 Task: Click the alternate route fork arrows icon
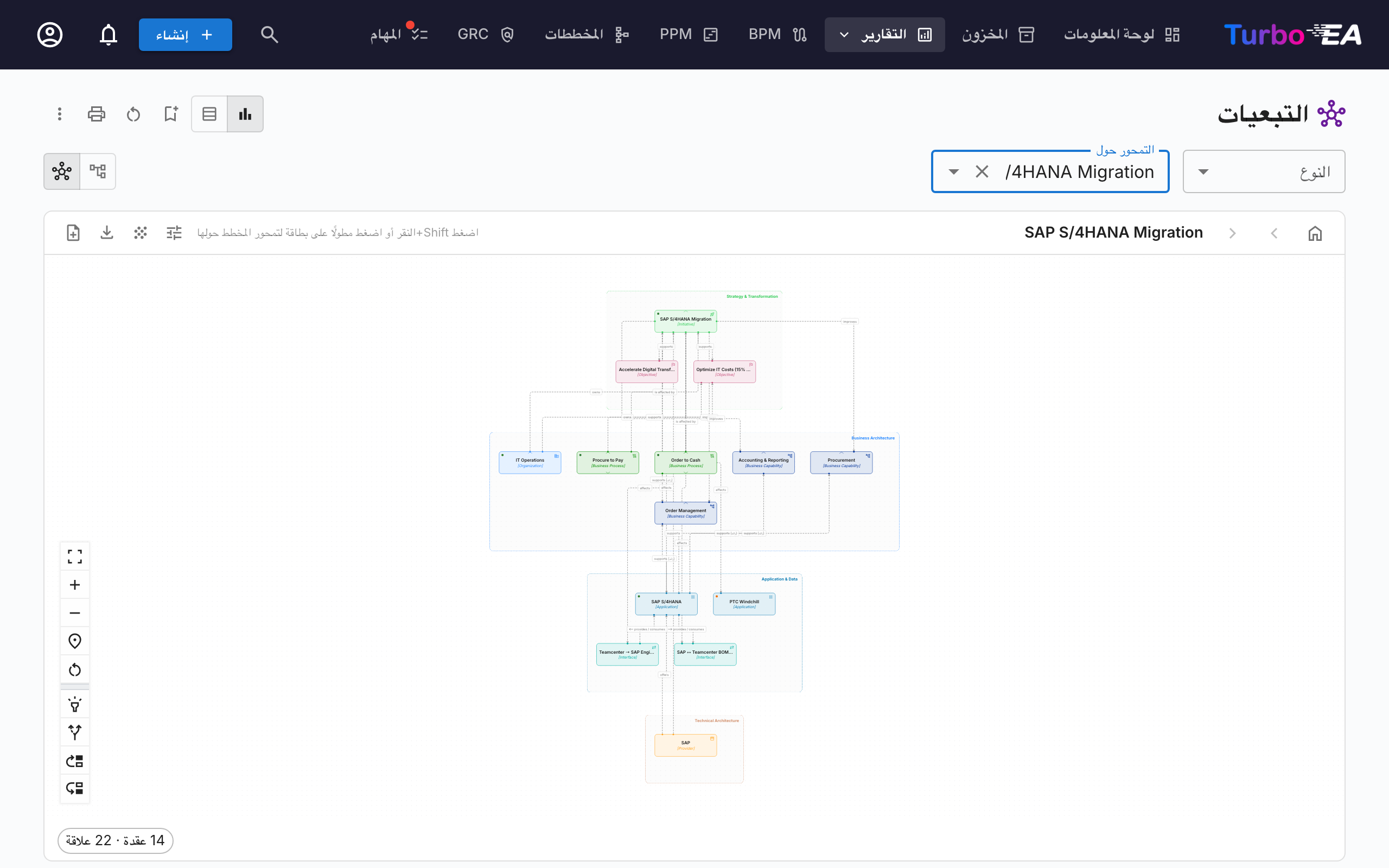click(75, 732)
